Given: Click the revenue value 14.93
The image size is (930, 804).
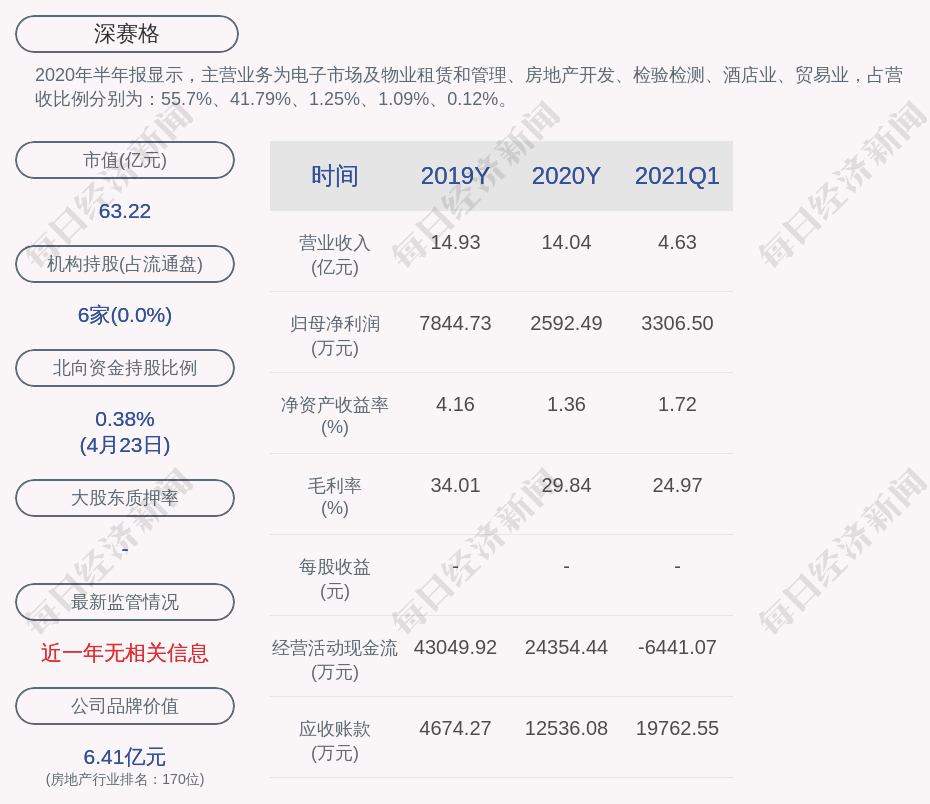Looking at the screenshot, I should tap(455, 243).
